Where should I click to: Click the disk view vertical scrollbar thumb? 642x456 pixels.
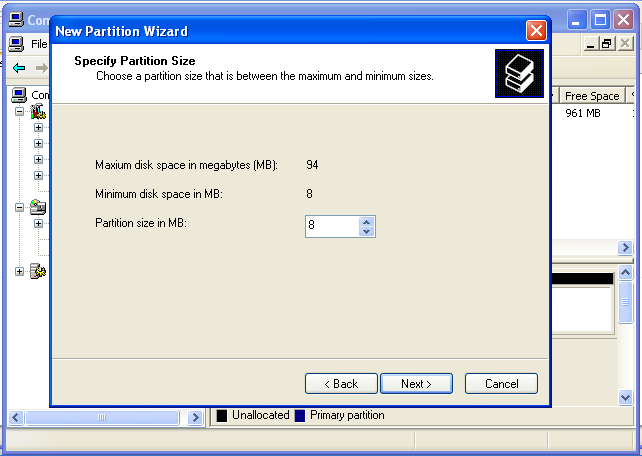click(625, 302)
